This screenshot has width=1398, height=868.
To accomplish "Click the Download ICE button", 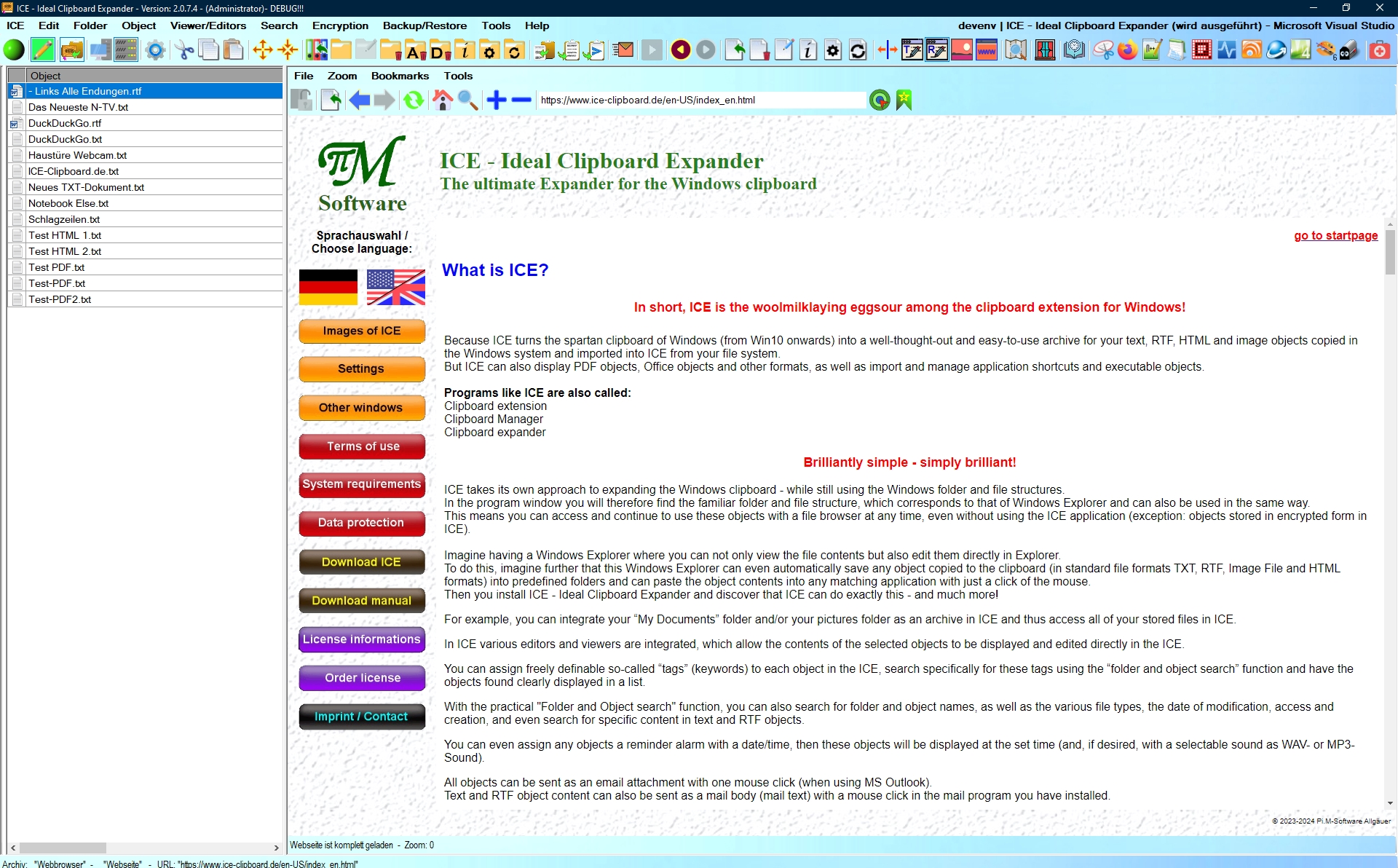I will 361,562.
